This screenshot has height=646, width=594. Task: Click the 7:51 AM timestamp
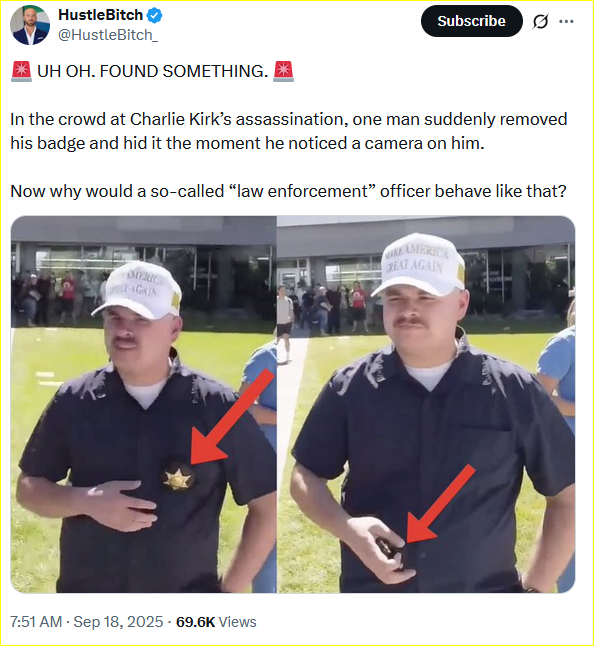[36, 622]
